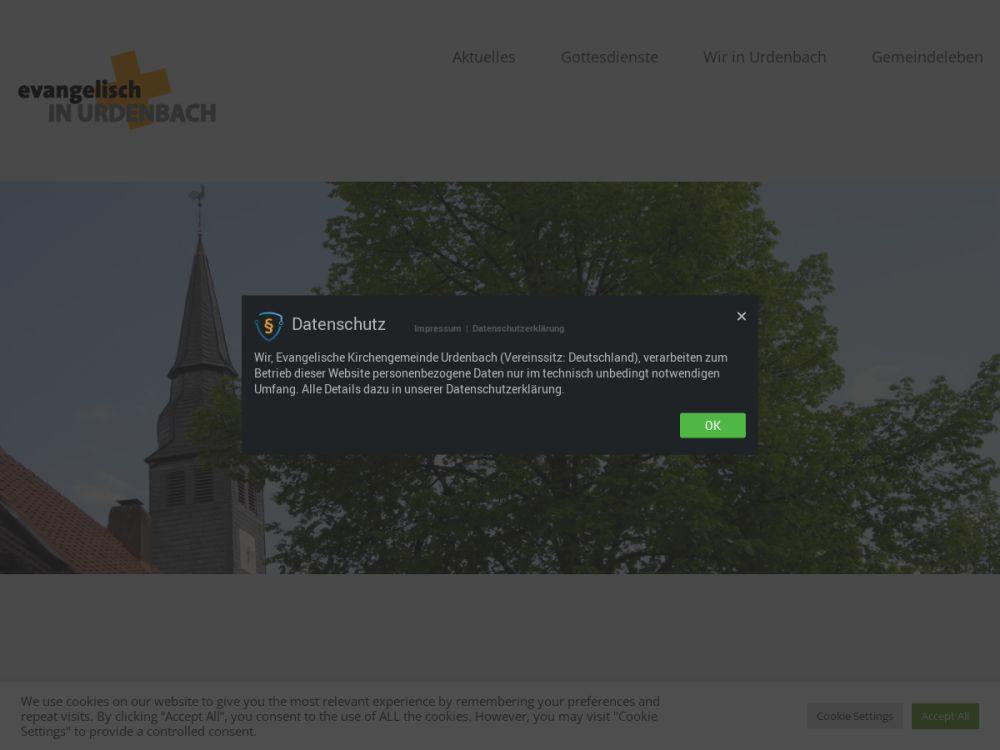Click the Datenschutz dialog heading
The height and width of the screenshot is (750, 1000).
(338, 324)
